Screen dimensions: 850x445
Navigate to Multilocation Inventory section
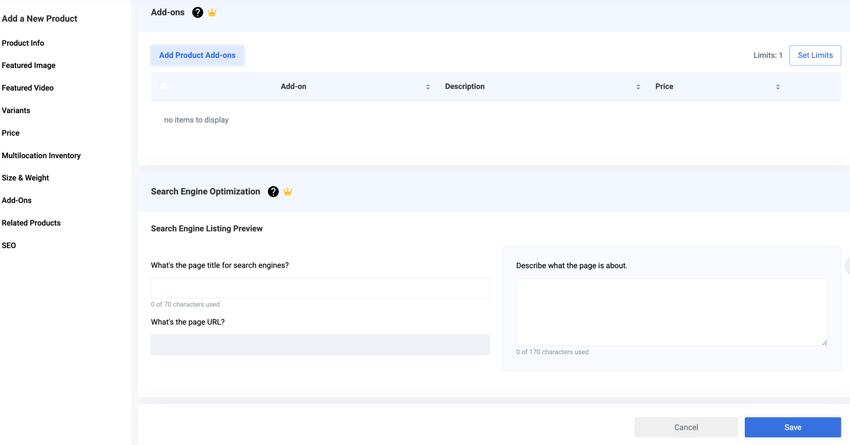coord(41,155)
